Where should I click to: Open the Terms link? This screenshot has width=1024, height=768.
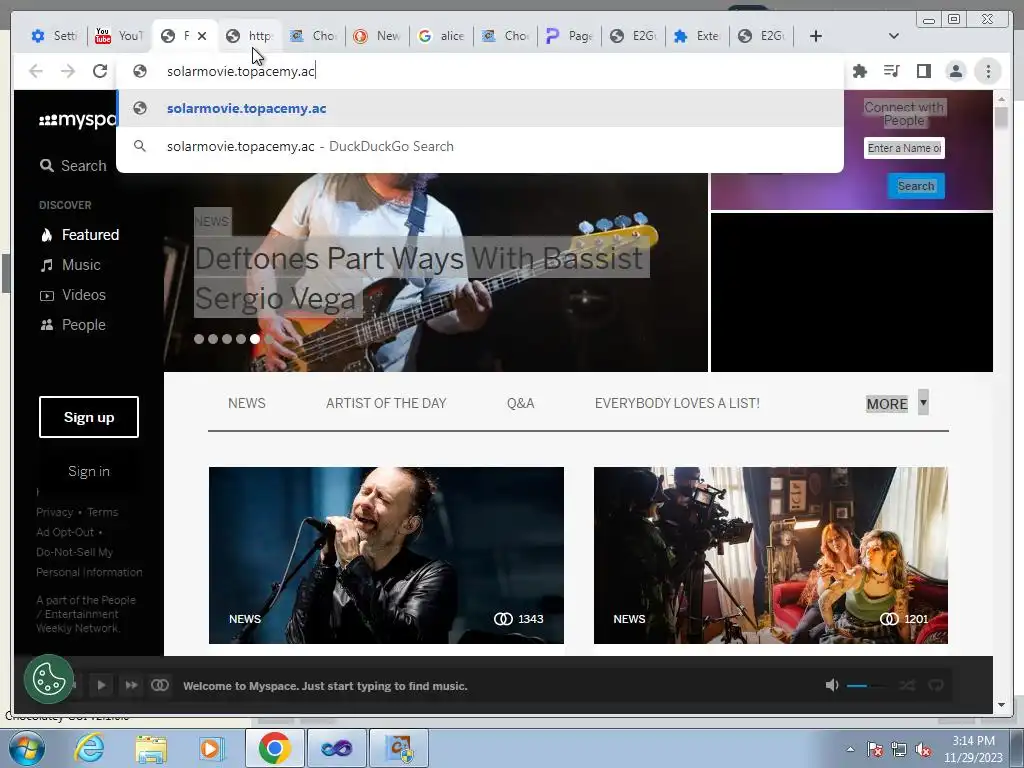[103, 512]
